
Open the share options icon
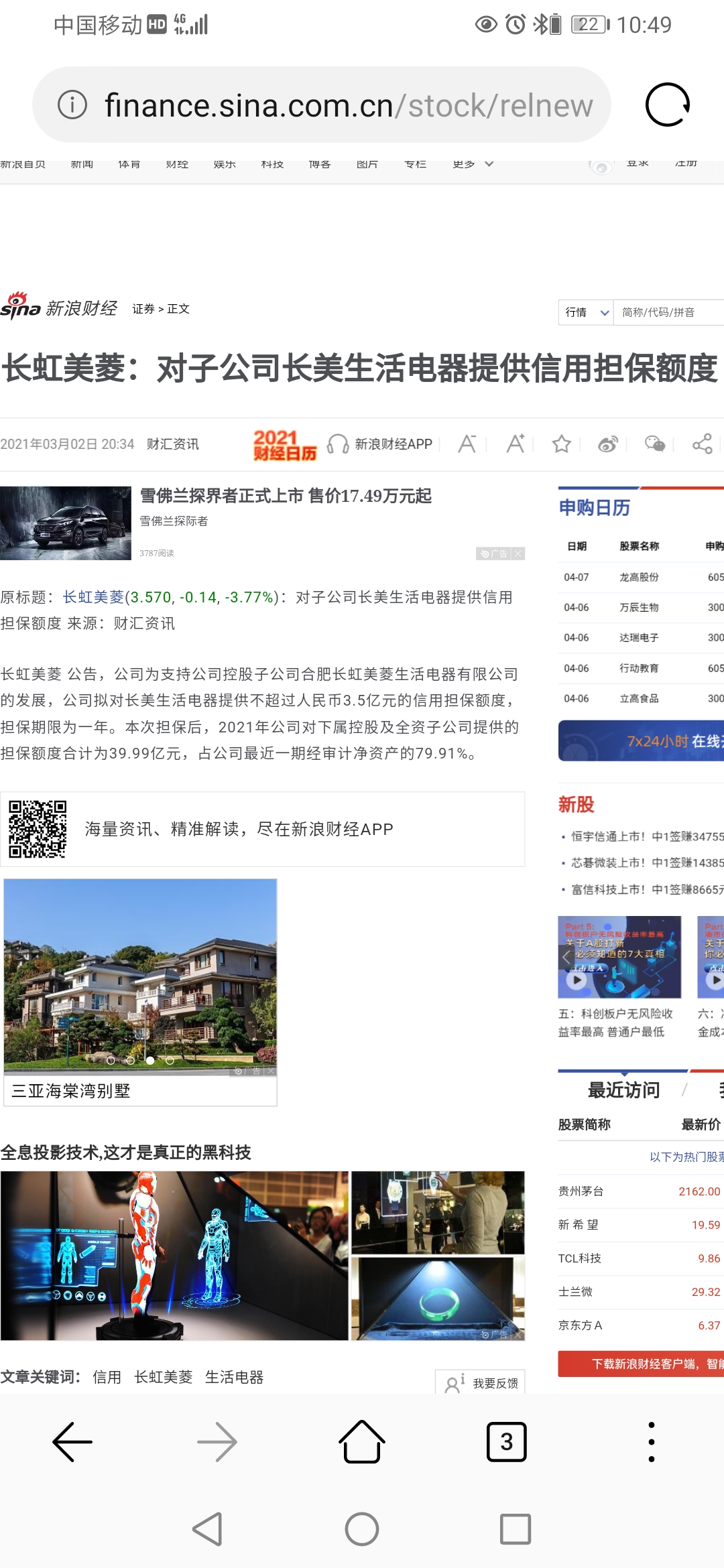702,444
